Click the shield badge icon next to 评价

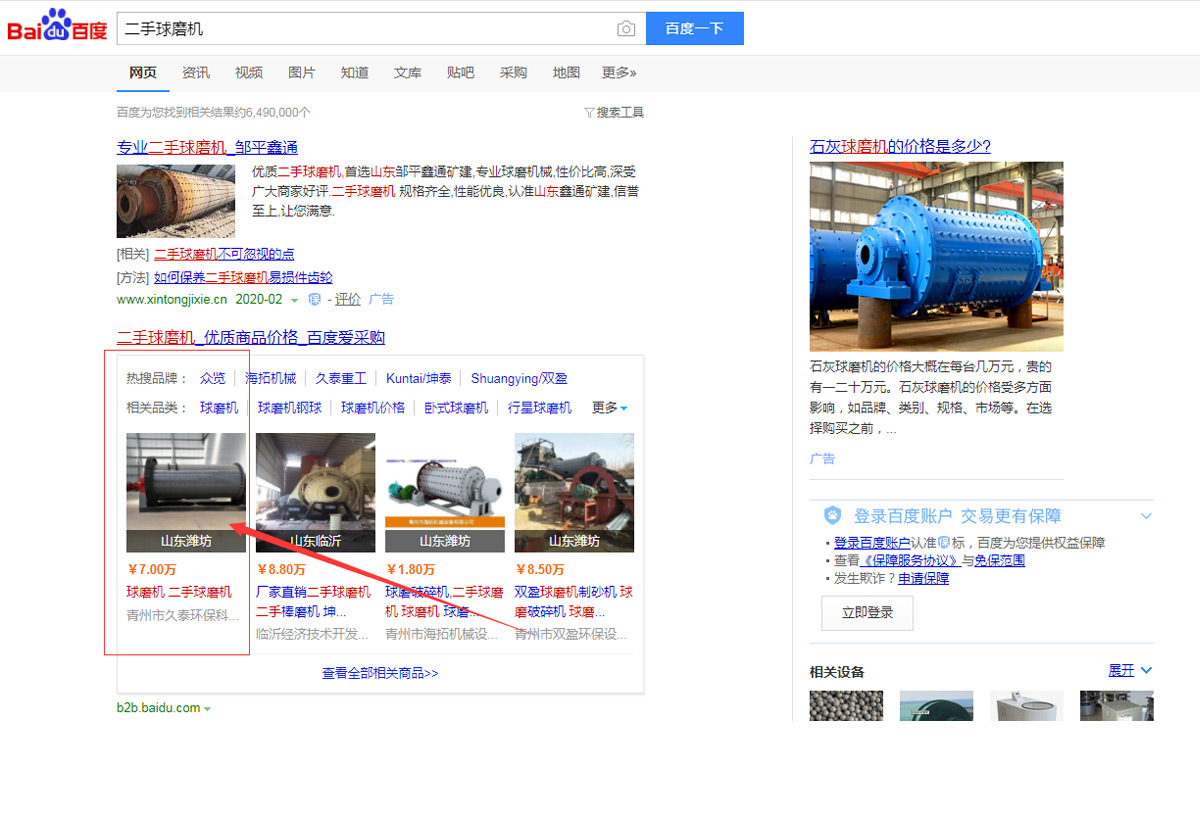pos(314,299)
